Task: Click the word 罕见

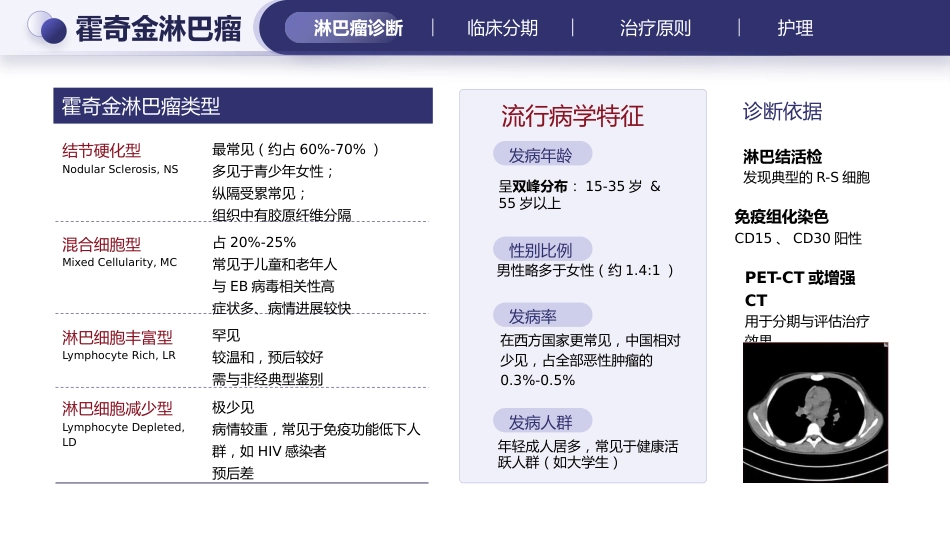Action: pos(226,335)
